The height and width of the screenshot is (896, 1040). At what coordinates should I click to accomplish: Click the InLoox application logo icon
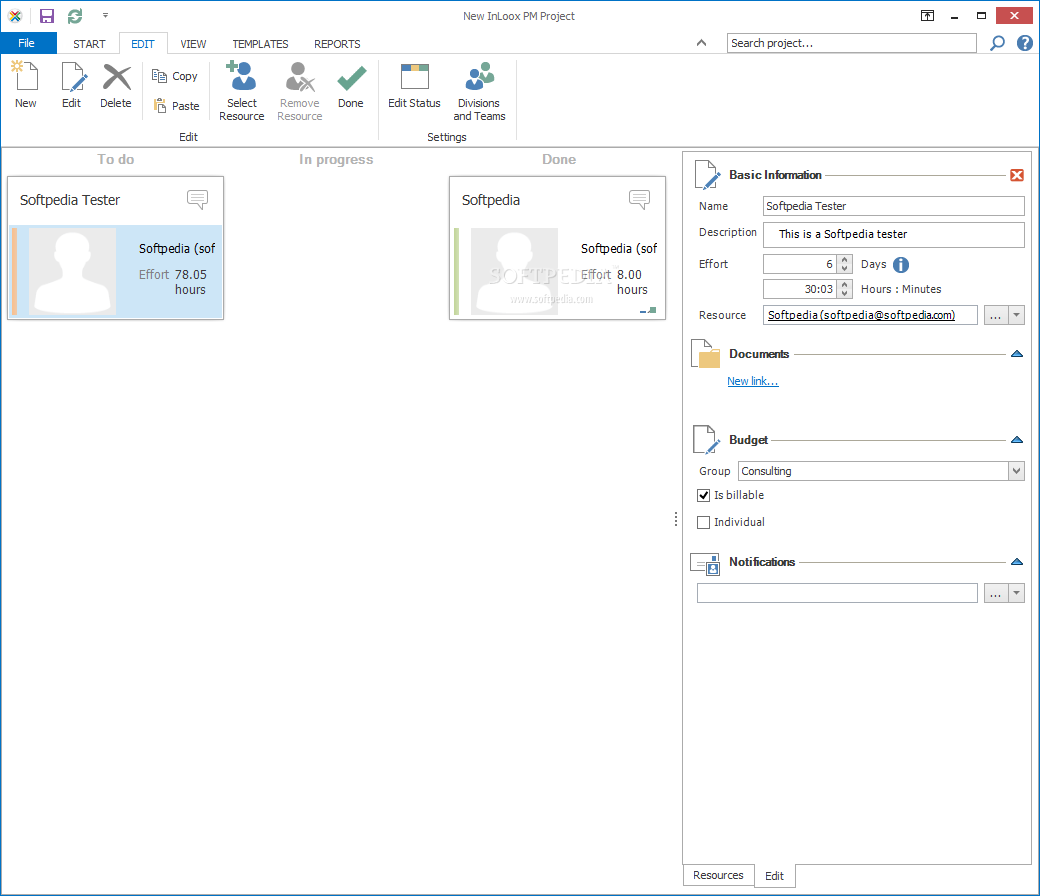(x=15, y=16)
